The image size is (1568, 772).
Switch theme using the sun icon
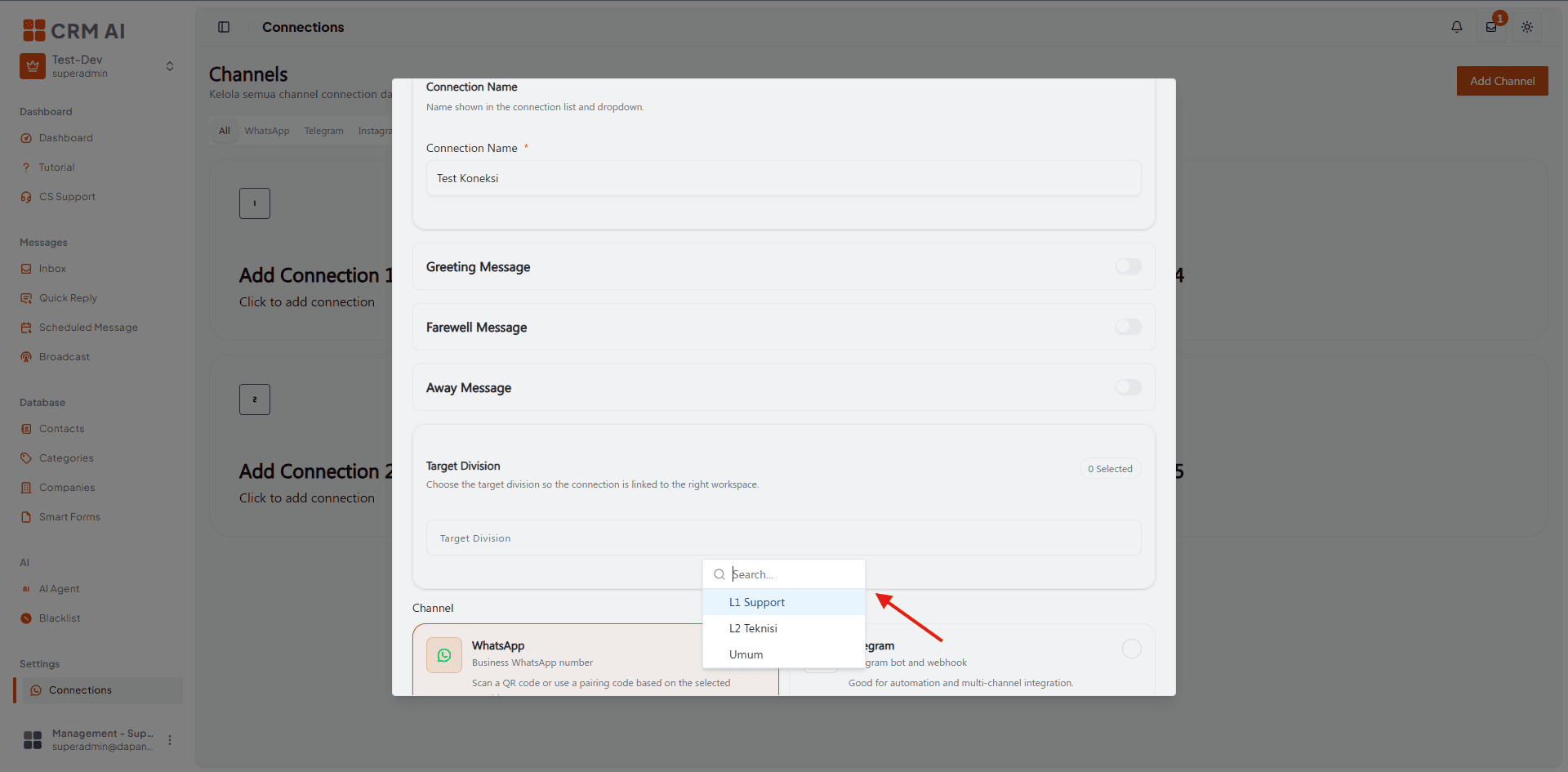point(1527,27)
